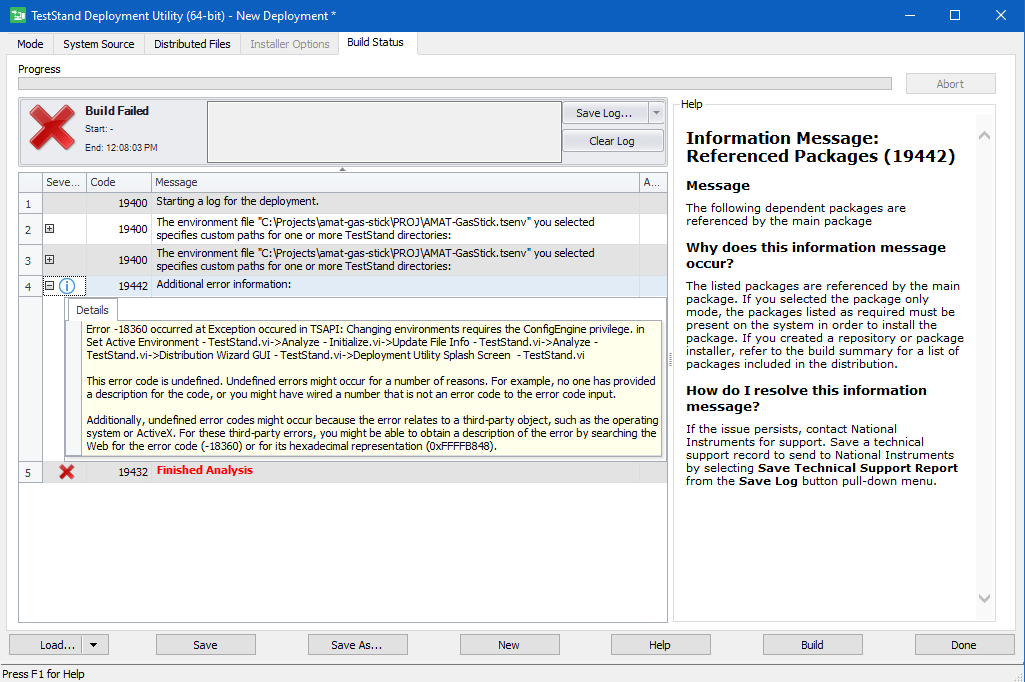Click the Help button at the bottom
1025x682 pixels.
point(660,645)
